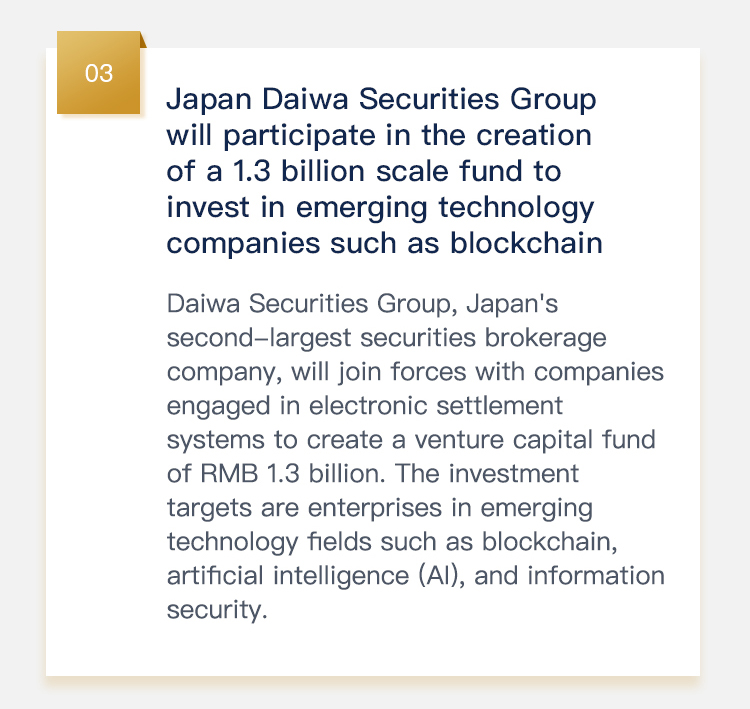This screenshot has width=750, height=709.
Task: Click the word 'information' in last lines
Action: click(x=596, y=576)
